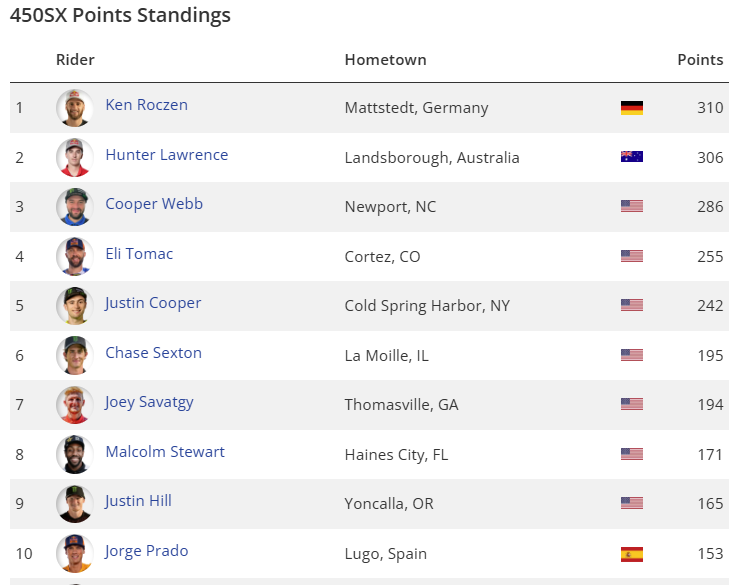Click Ken Roczen's rider avatar photo
This screenshot has width=740, height=585.
pos(74,108)
